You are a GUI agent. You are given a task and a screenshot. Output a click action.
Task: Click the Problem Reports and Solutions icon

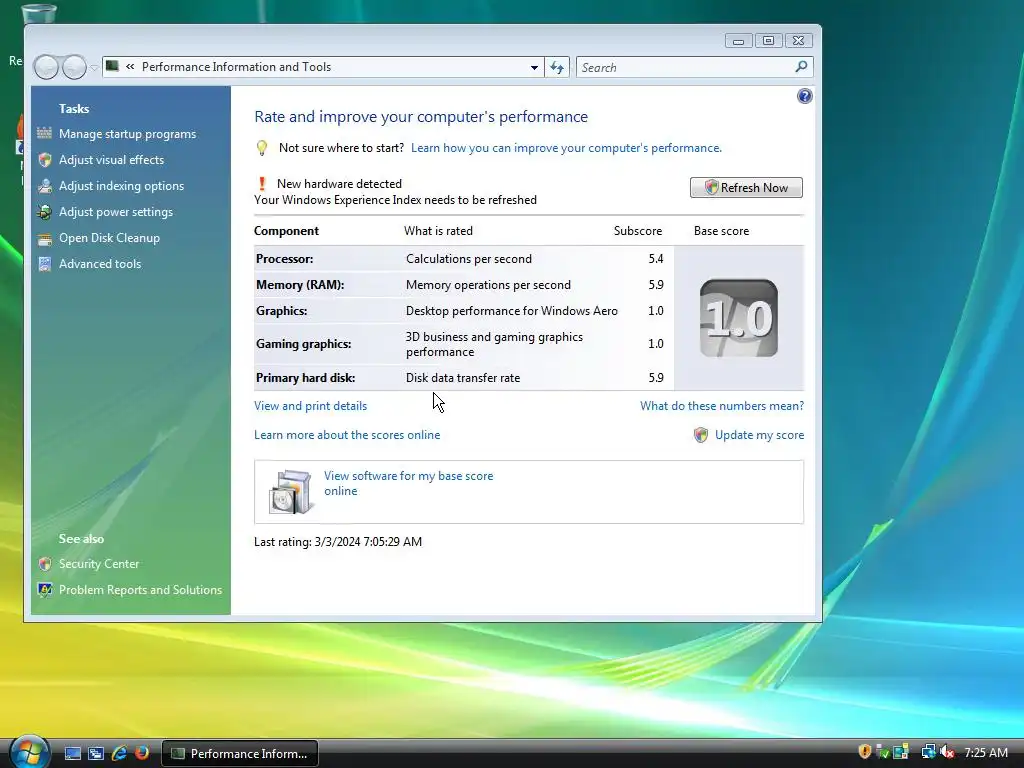(44, 590)
